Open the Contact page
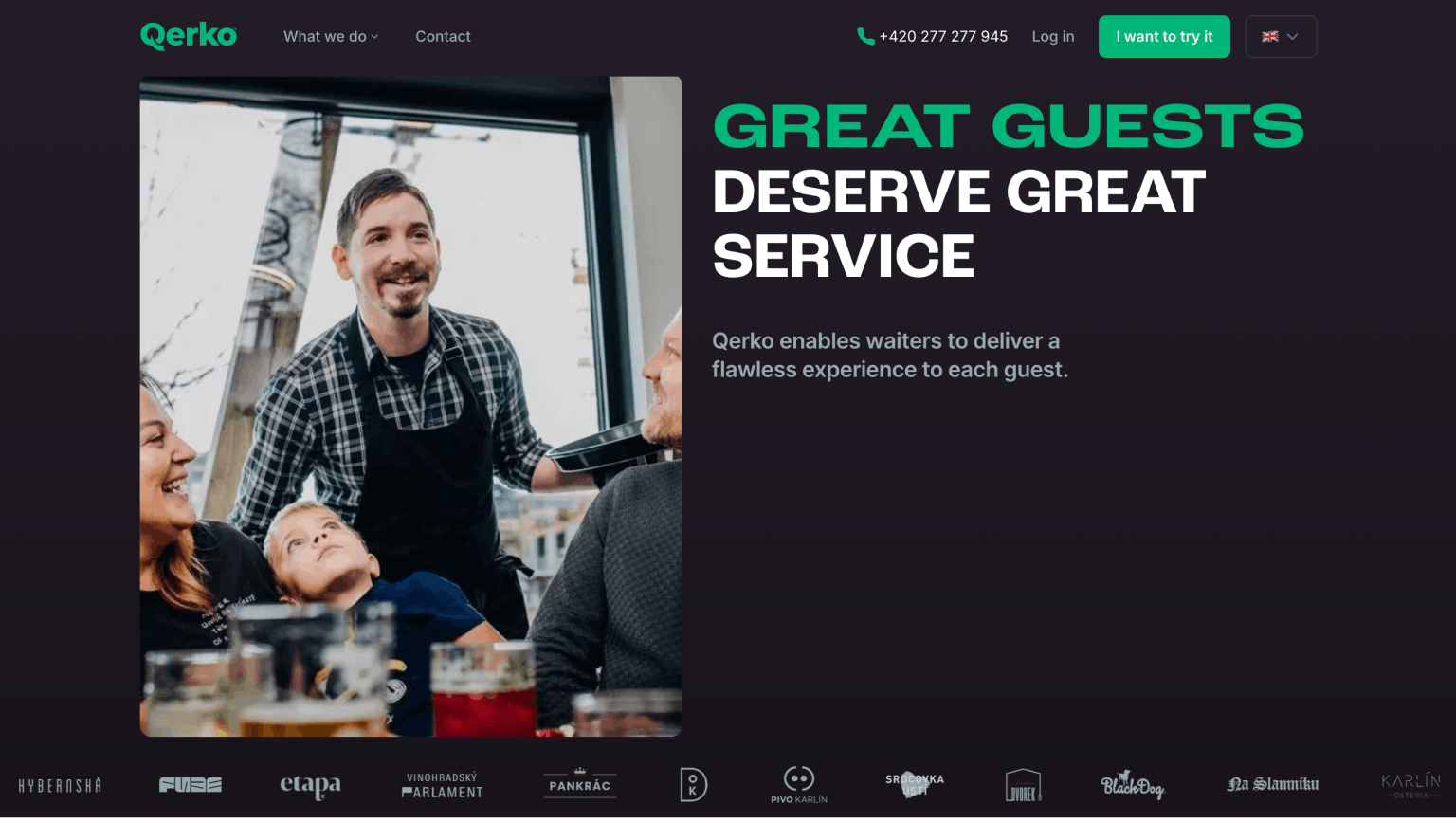The width and height of the screenshot is (1456, 823). 443,36
